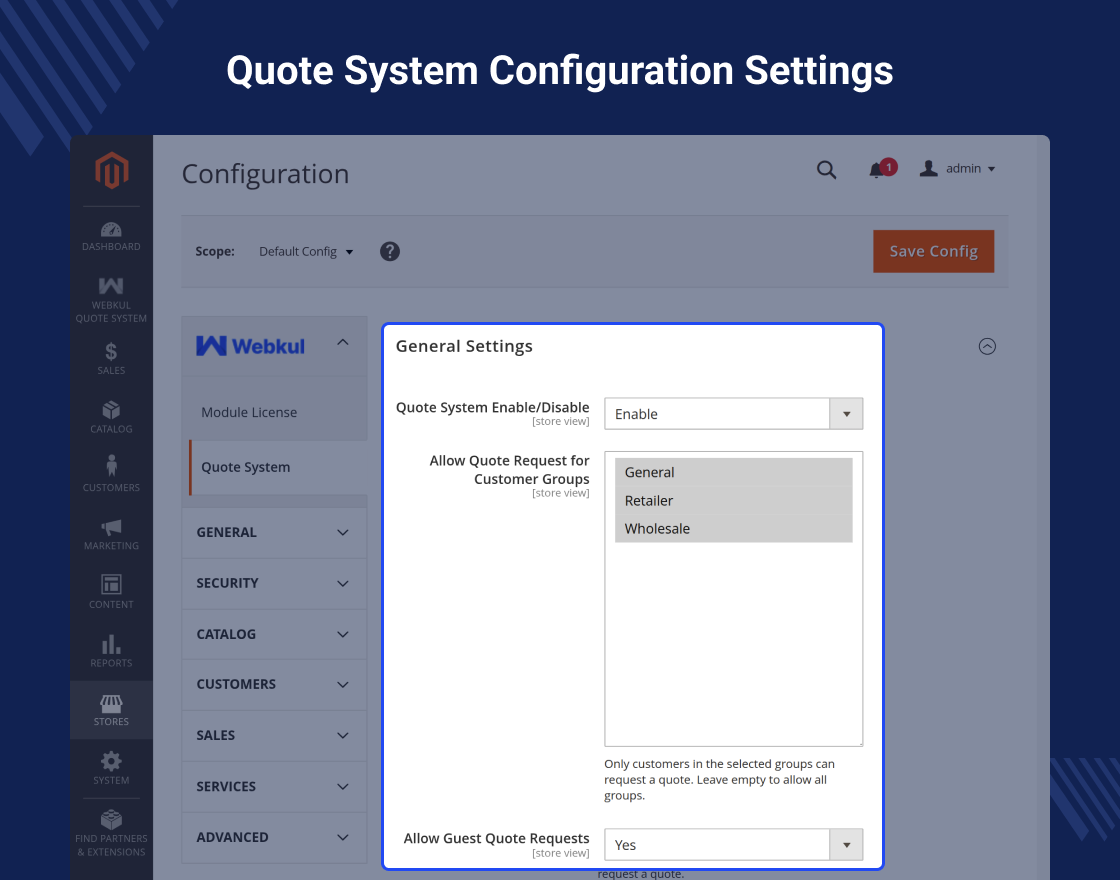This screenshot has height=880, width=1120.
Task: Open the admin account menu
Action: pyautogui.click(x=958, y=169)
